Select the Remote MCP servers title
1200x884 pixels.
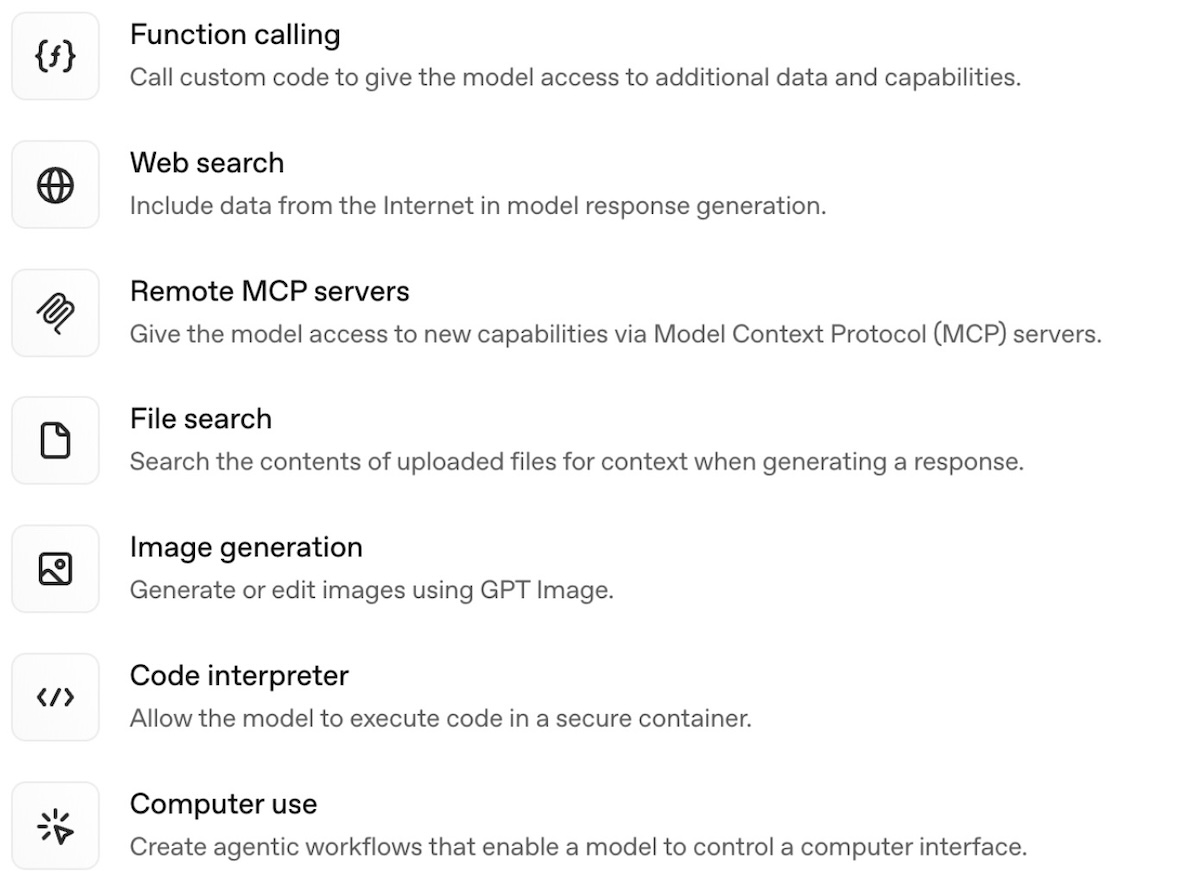click(x=270, y=292)
